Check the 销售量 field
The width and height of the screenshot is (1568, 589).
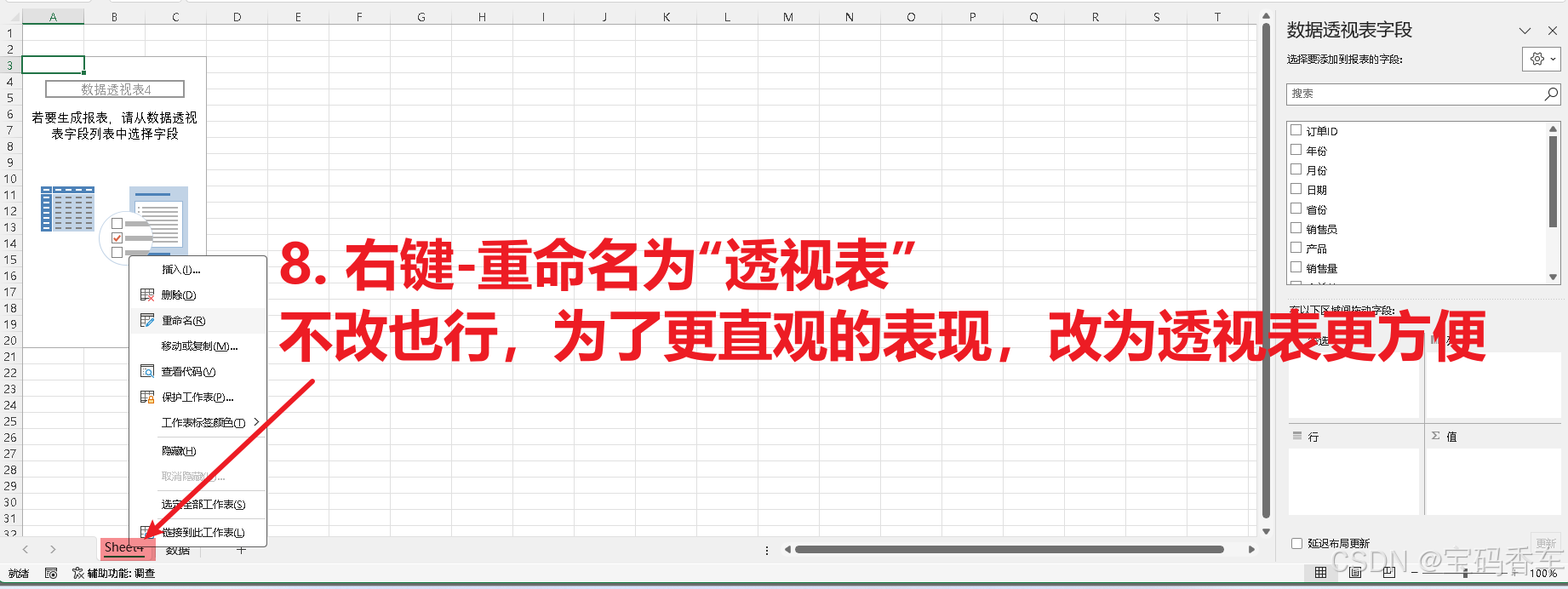click(x=1296, y=267)
